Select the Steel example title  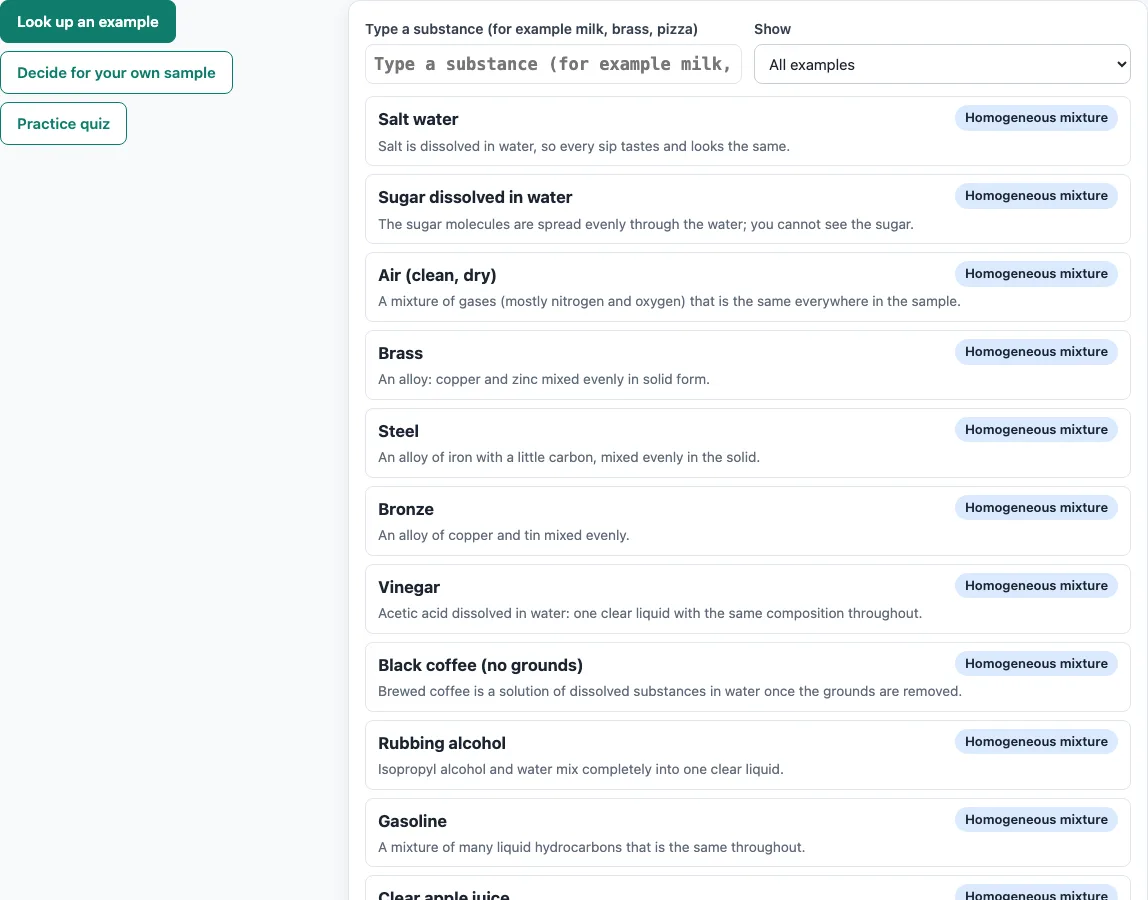[398, 431]
